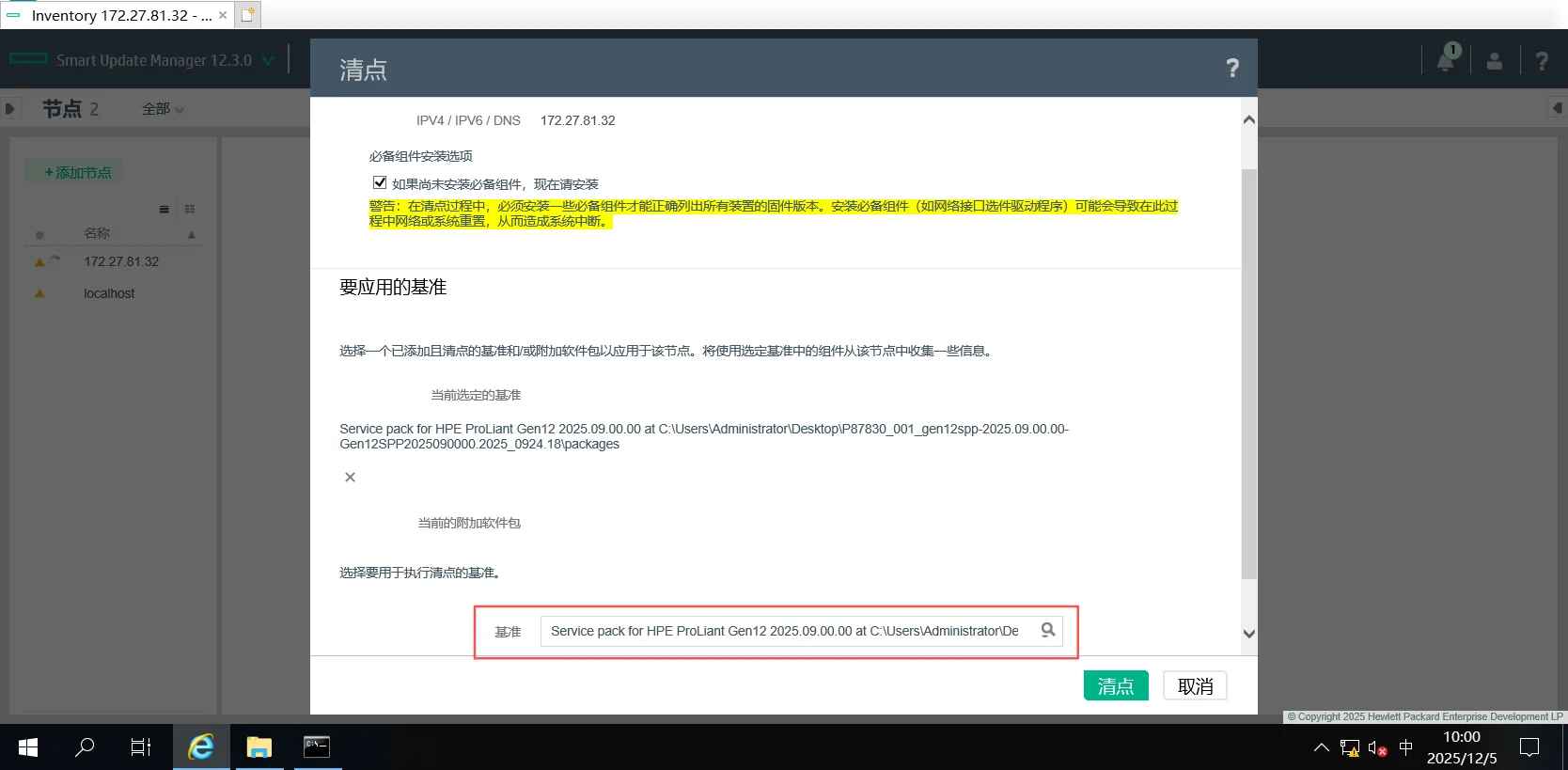Switch the nodes list to list view icon
This screenshot has width=1568, height=770.
[165, 209]
